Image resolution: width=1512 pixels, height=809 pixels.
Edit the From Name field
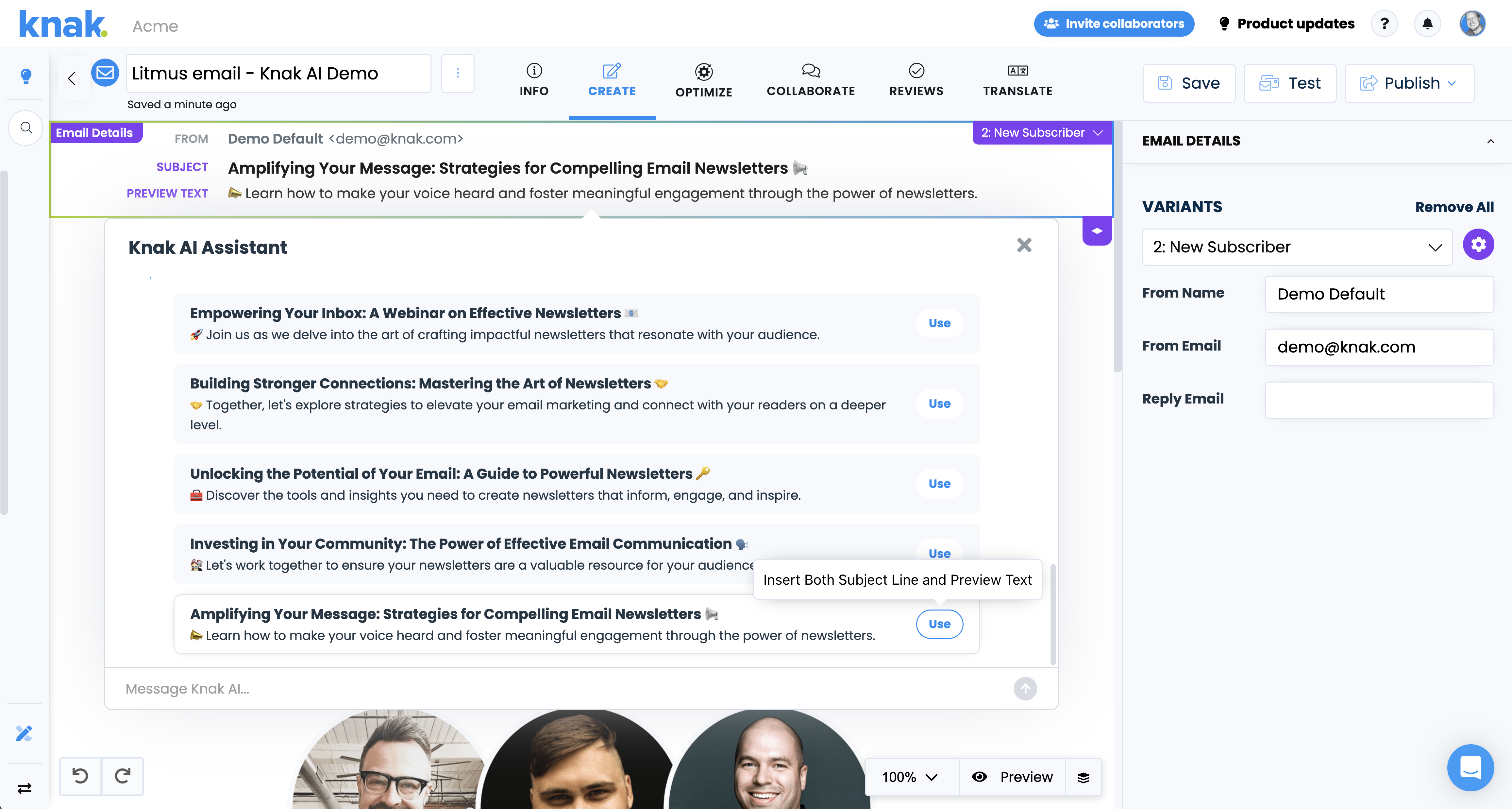pos(1379,294)
